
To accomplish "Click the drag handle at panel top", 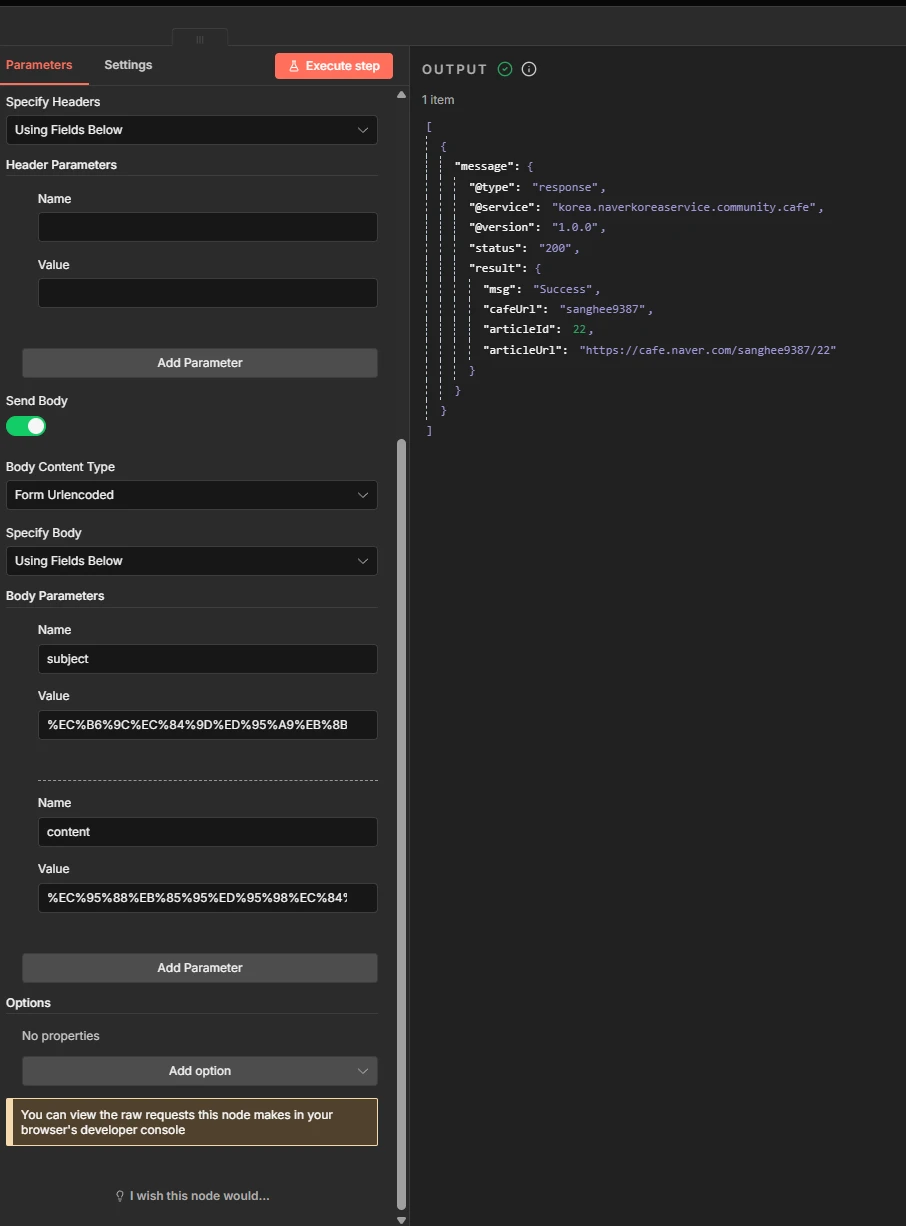I will pos(200,40).
